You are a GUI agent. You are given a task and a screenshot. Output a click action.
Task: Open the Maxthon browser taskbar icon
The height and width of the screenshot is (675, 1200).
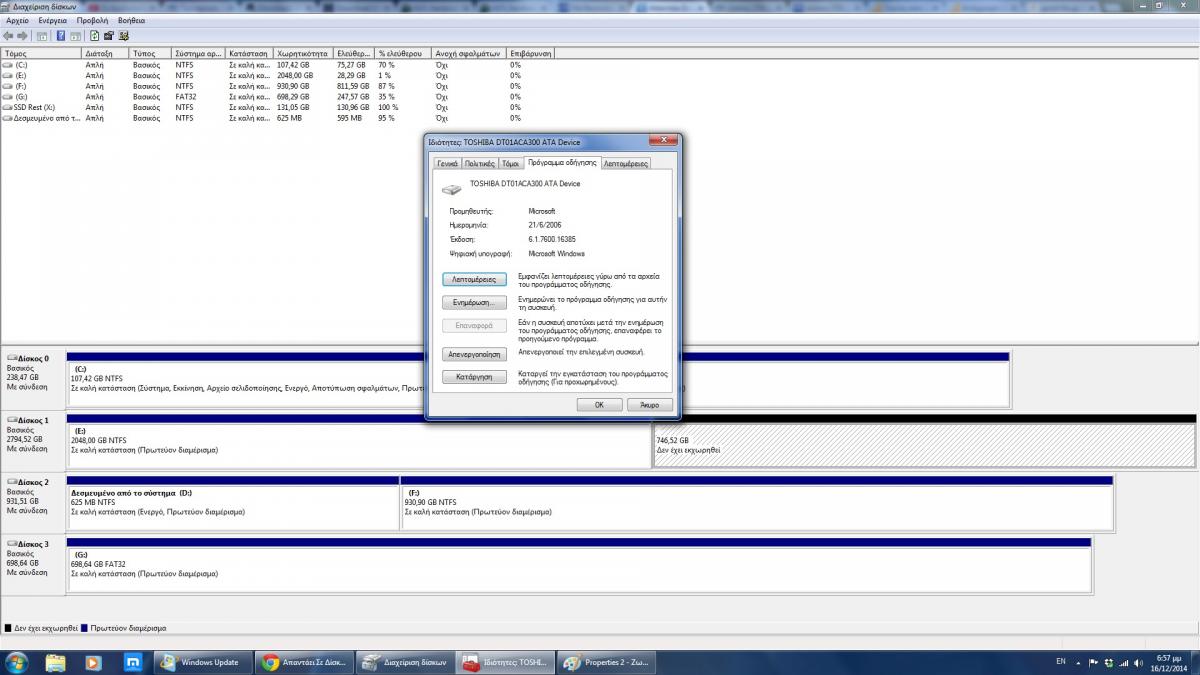tap(131, 662)
